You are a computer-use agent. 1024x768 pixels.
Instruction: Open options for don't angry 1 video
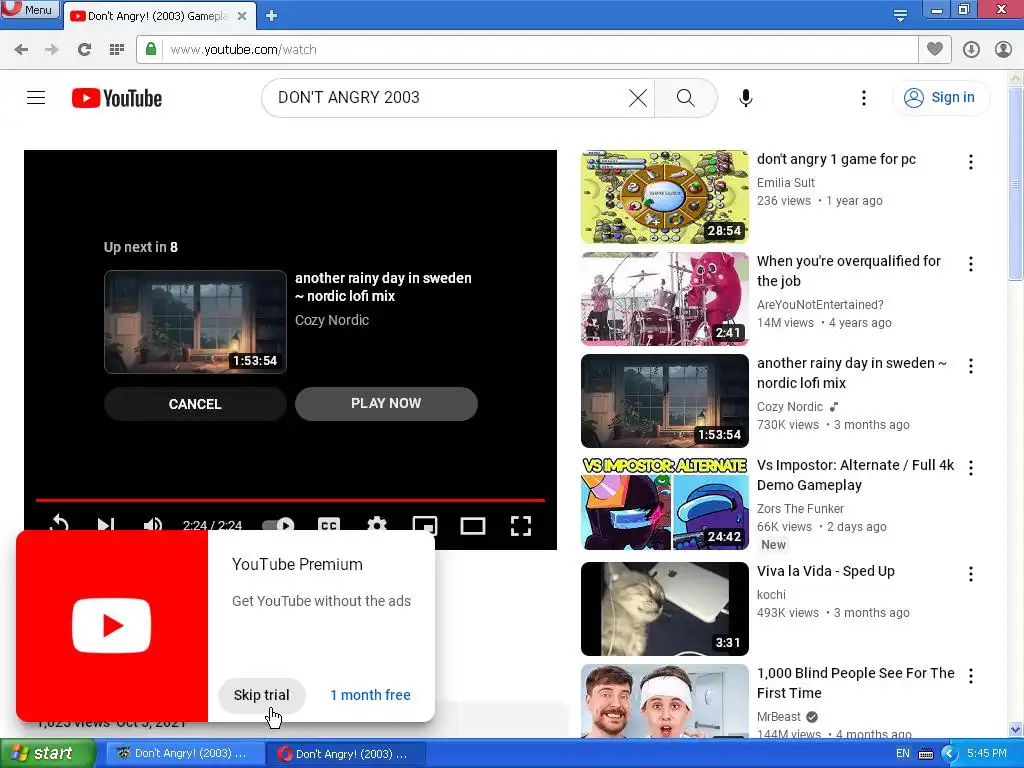[x=971, y=162]
